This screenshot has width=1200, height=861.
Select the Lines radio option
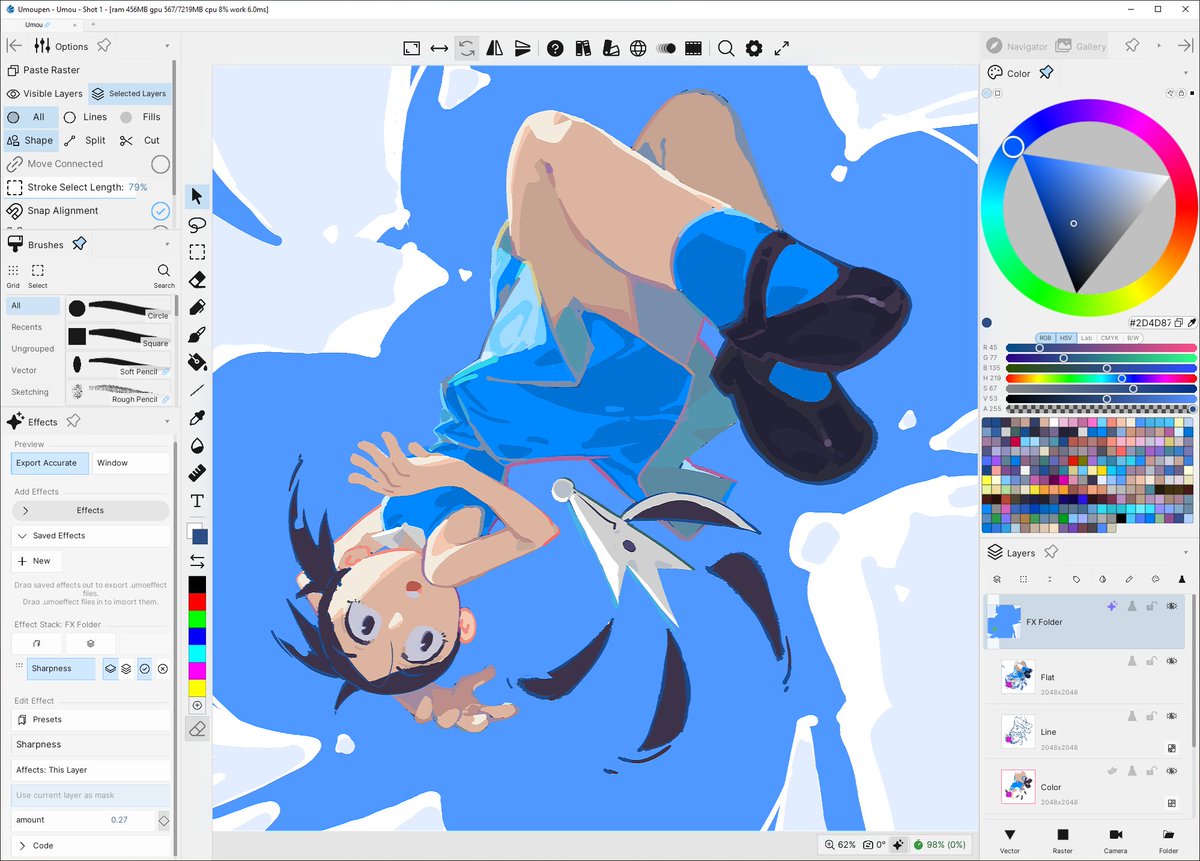(x=85, y=117)
